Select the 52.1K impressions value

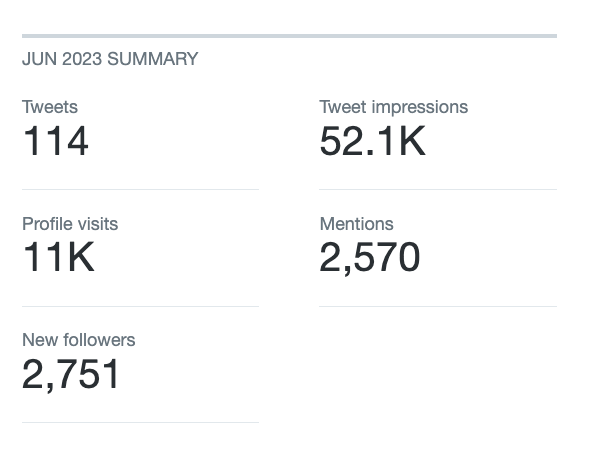point(373,142)
